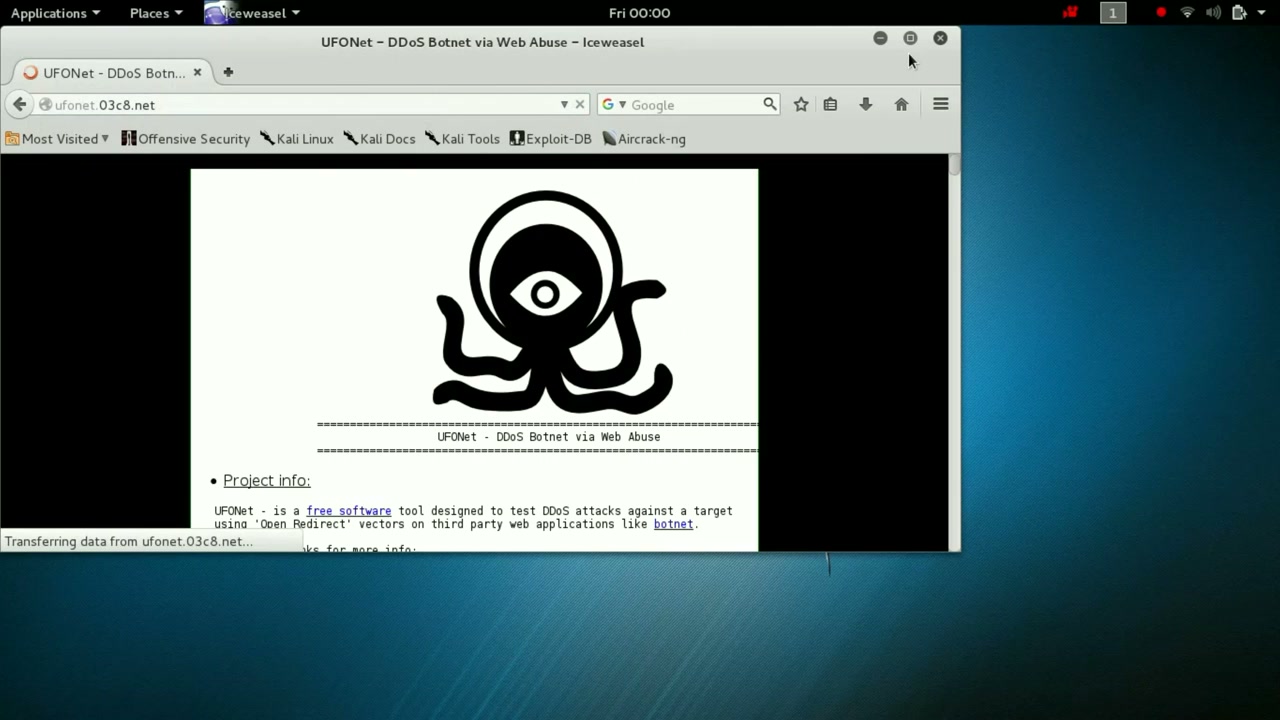Close the UFONet tab

[x=197, y=72]
